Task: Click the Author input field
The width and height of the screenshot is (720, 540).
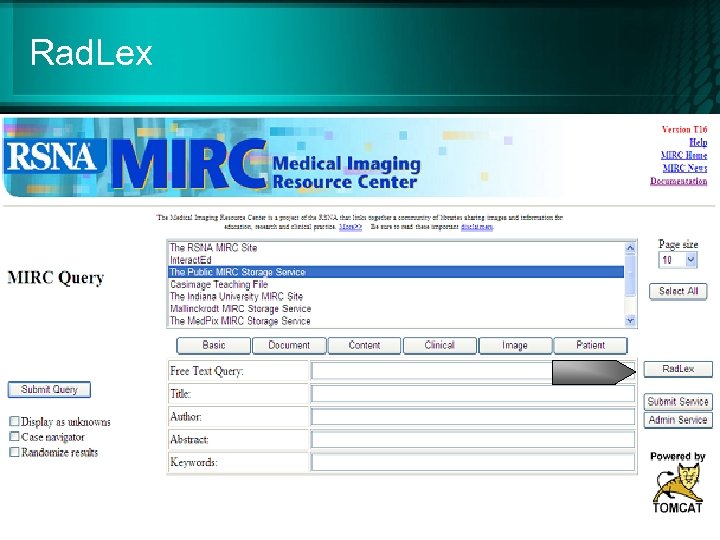Action: pyautogui.click(x=473, y=416)
